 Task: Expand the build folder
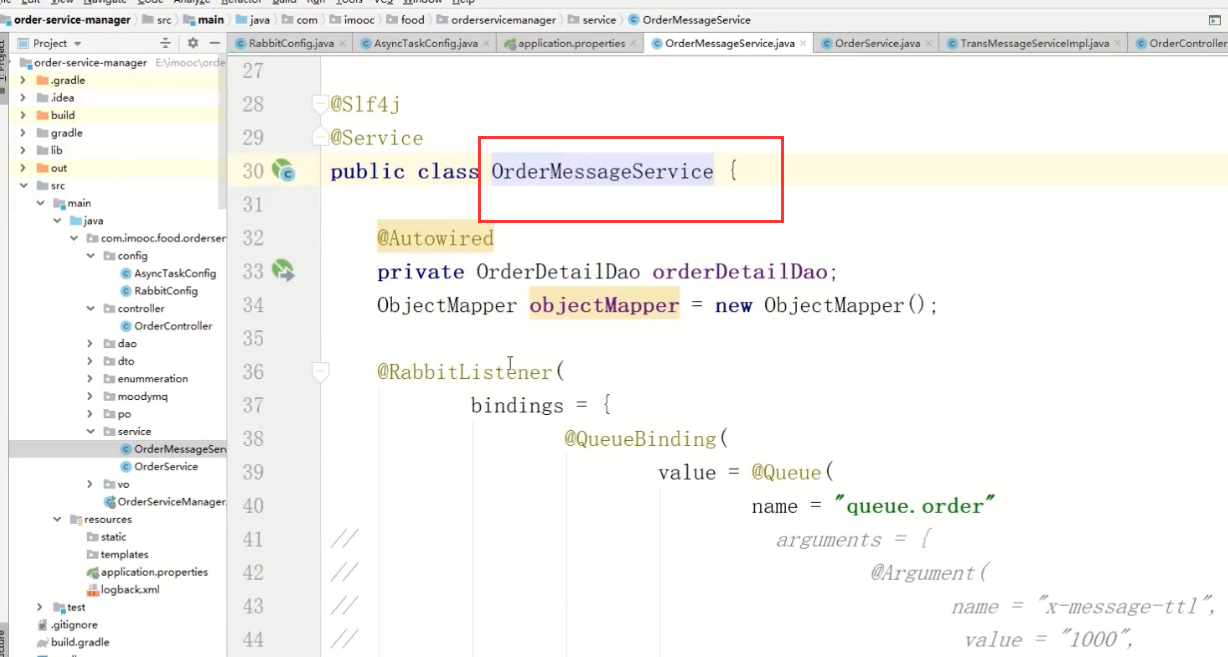click(23, 115)
